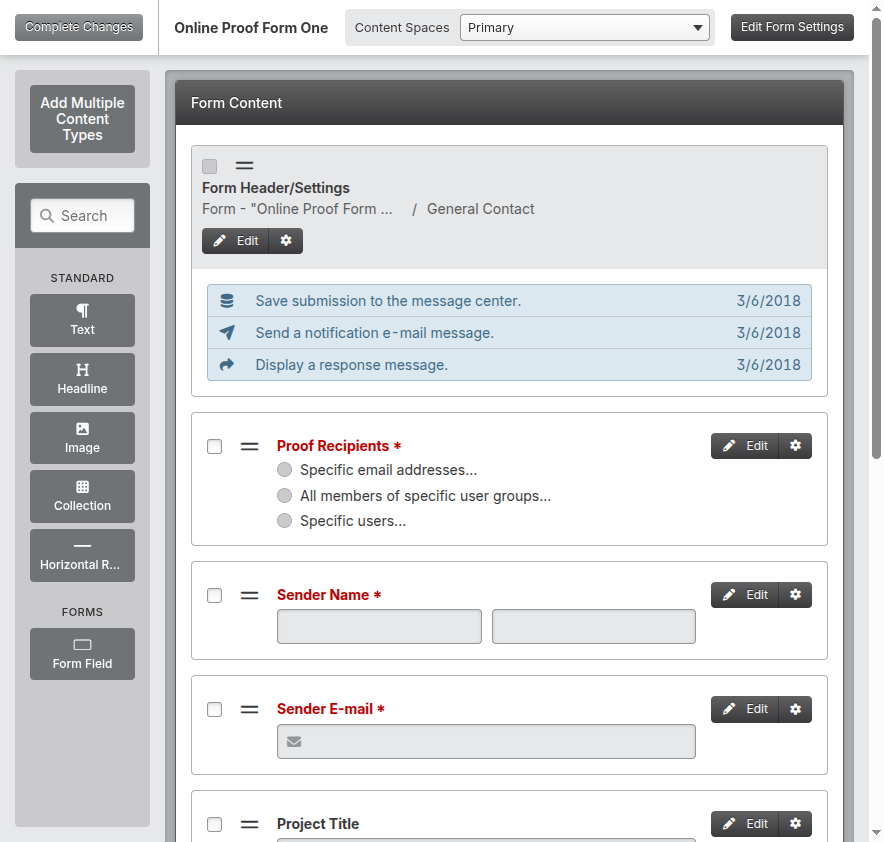884x842 pixels.
Task: Tick the Sender E-mail checkbox
Action: (x=214, y=709)
